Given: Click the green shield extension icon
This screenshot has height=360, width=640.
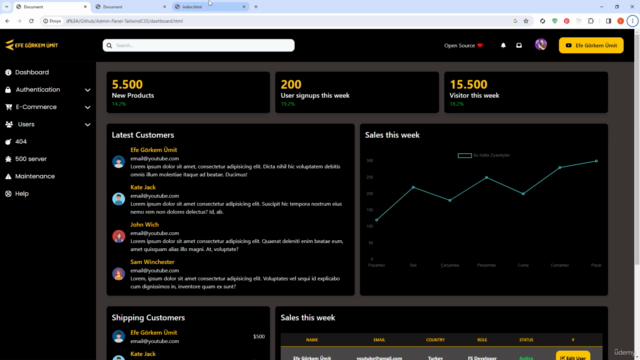Looking at the screenshot, I should (554, 21).
